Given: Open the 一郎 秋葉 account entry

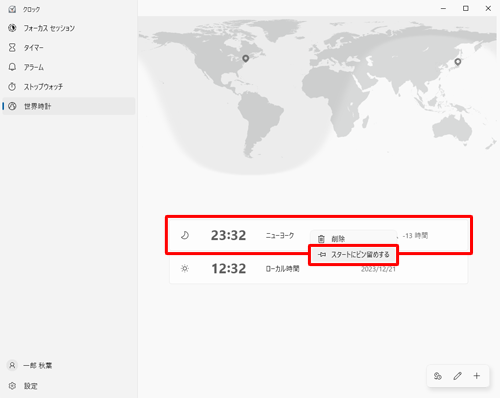Looking at the screenshot, I should 68,365.
